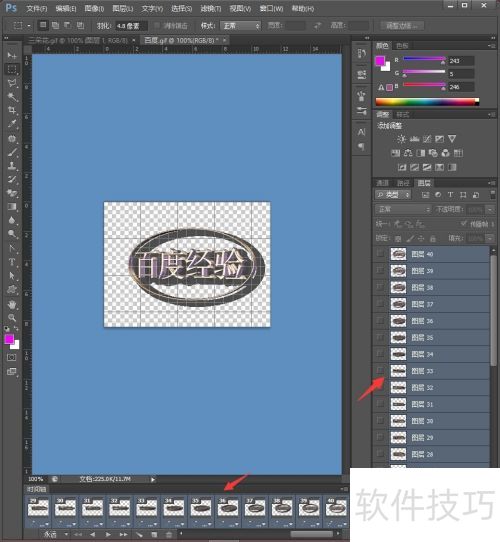Show layer 图层 31 visibility
The width and height of the screenshot is (500, 542).
(380, 404)
